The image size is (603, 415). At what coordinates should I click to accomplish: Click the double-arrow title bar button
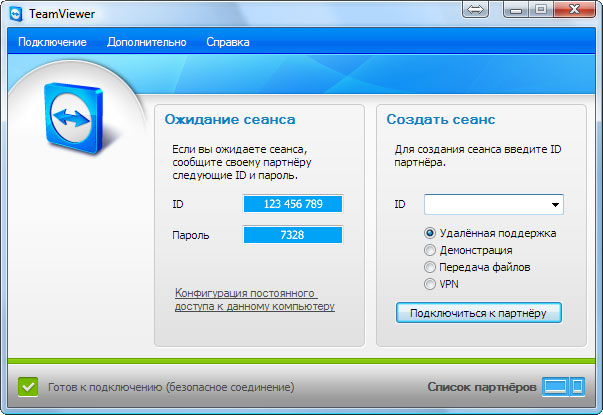pyautogui.click(x=475, y=9)
